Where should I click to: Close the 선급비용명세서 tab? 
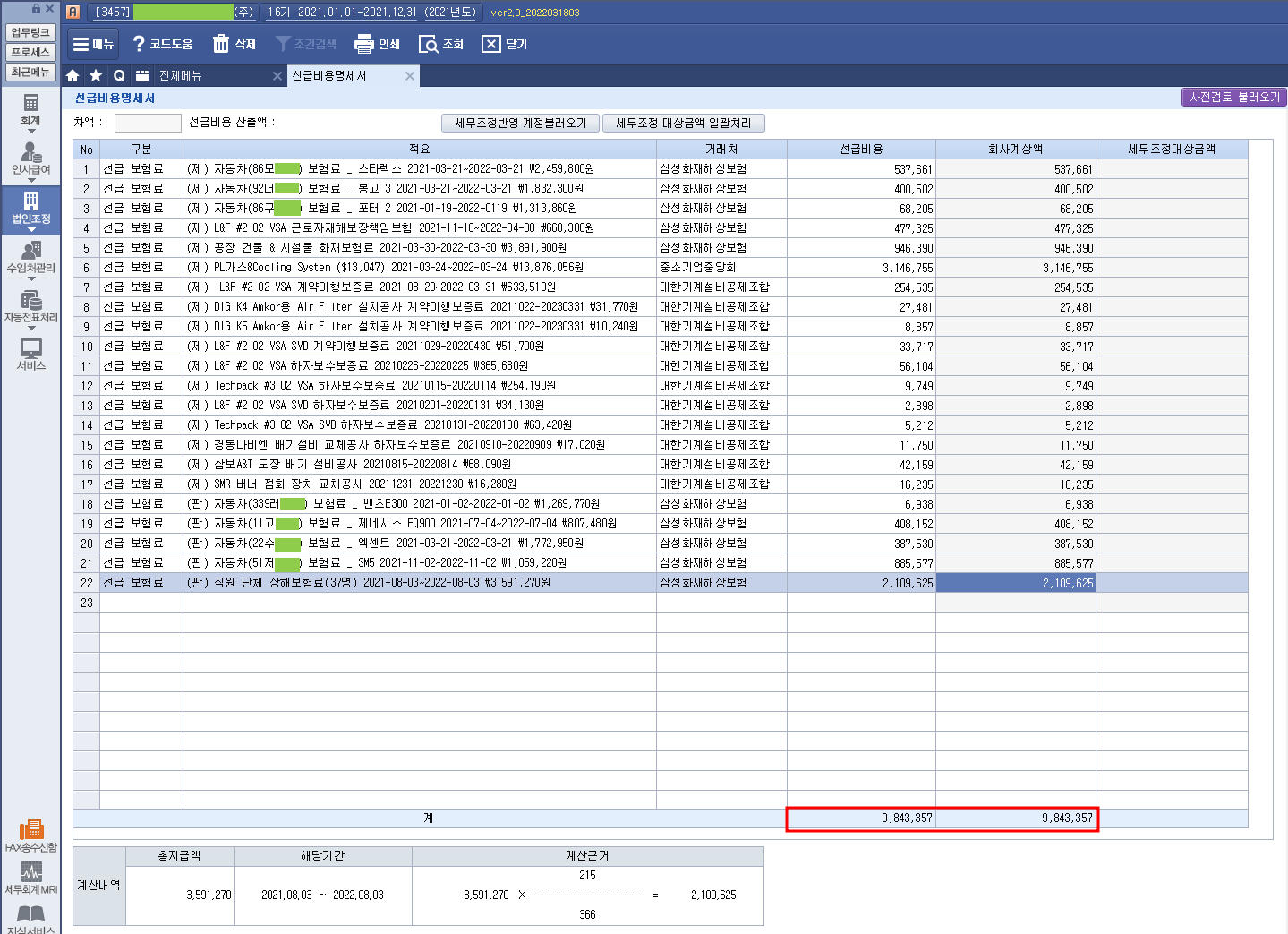click(410, 76)
